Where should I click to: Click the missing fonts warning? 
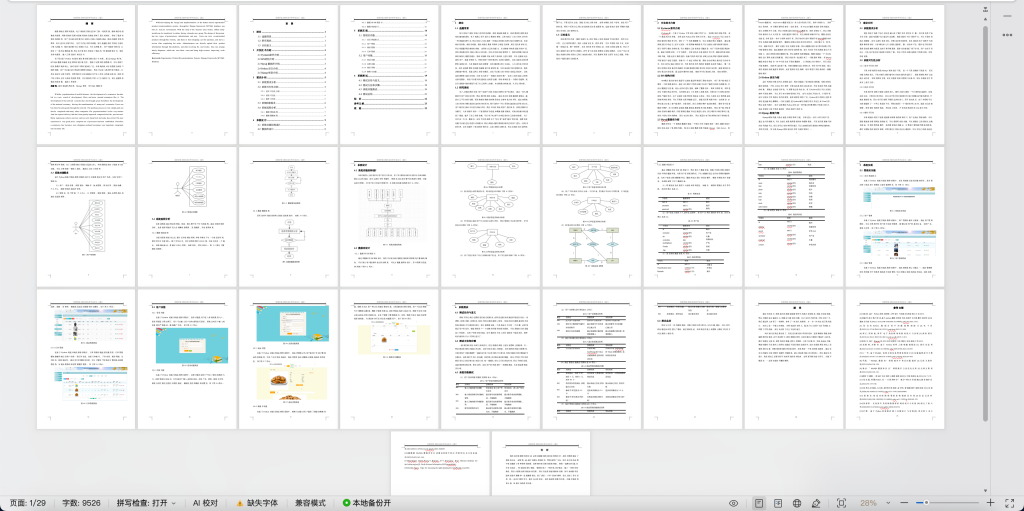tap(257, 503)
